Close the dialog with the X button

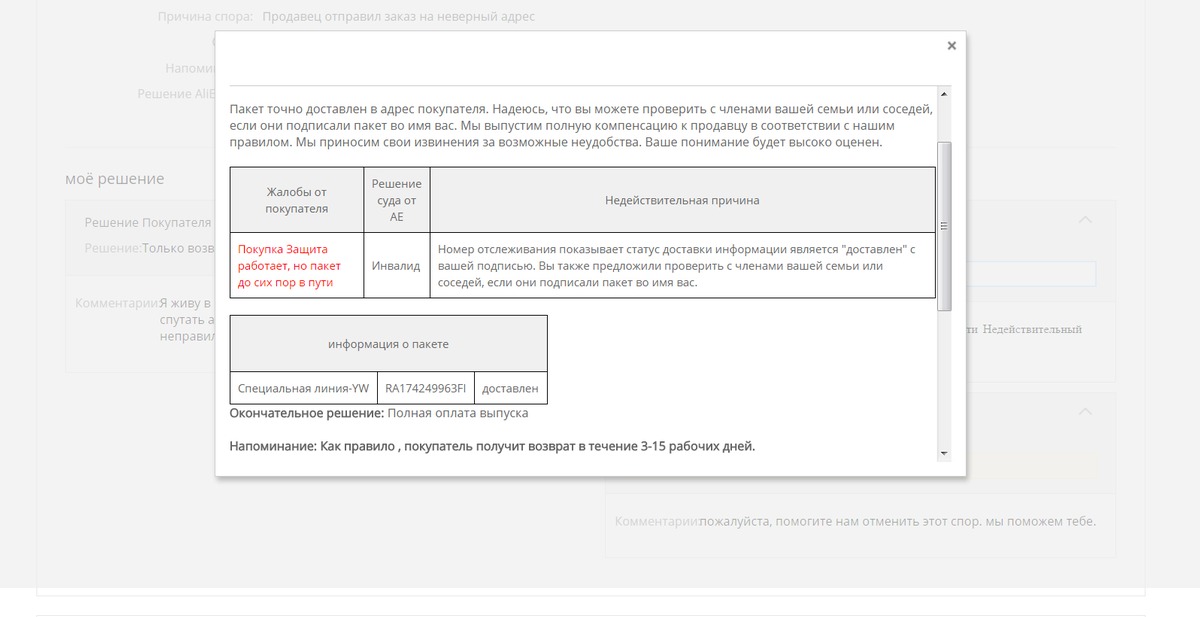click(x=951, y=46)
